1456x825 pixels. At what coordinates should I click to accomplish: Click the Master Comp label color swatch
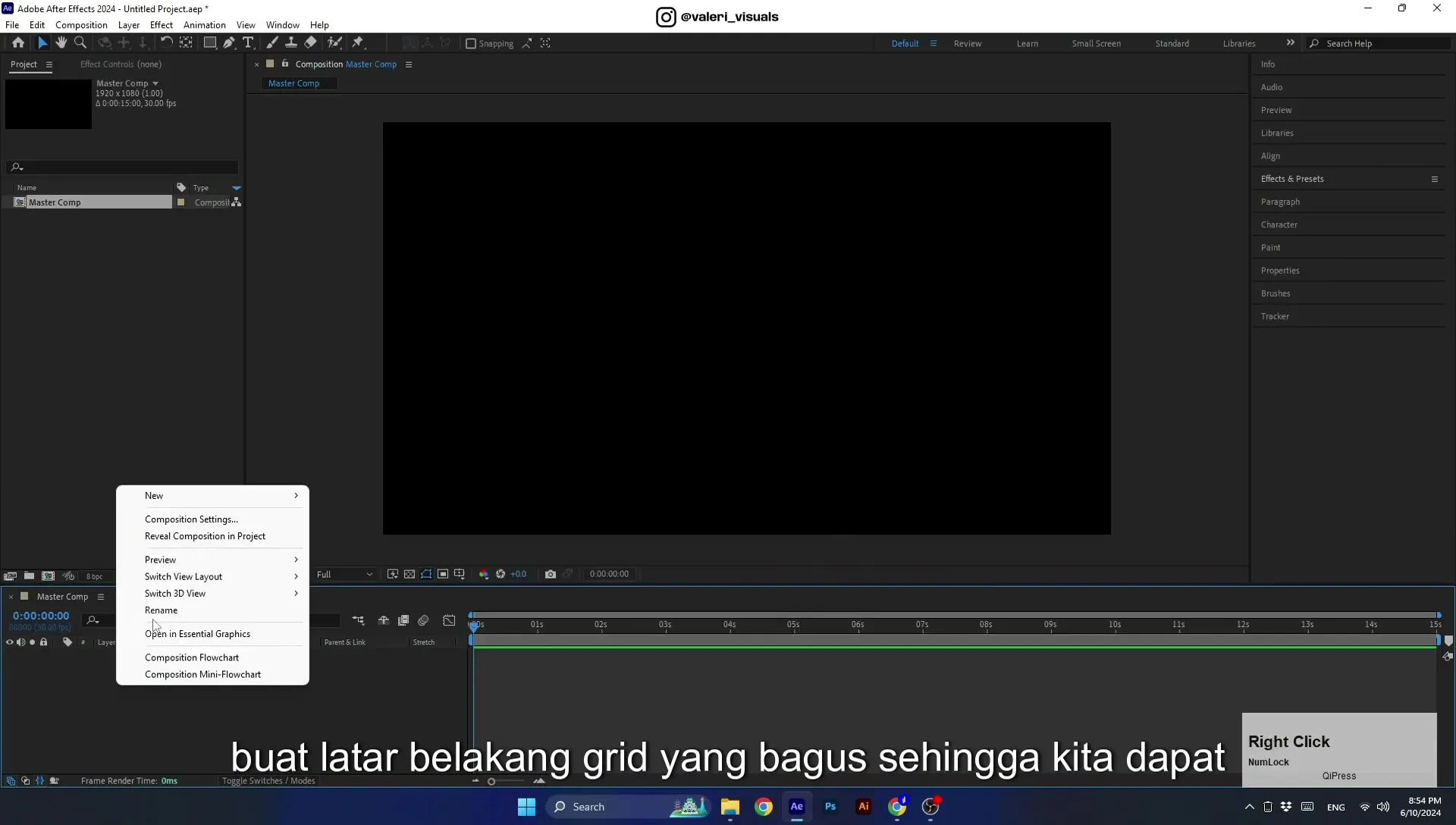point(180,202)
